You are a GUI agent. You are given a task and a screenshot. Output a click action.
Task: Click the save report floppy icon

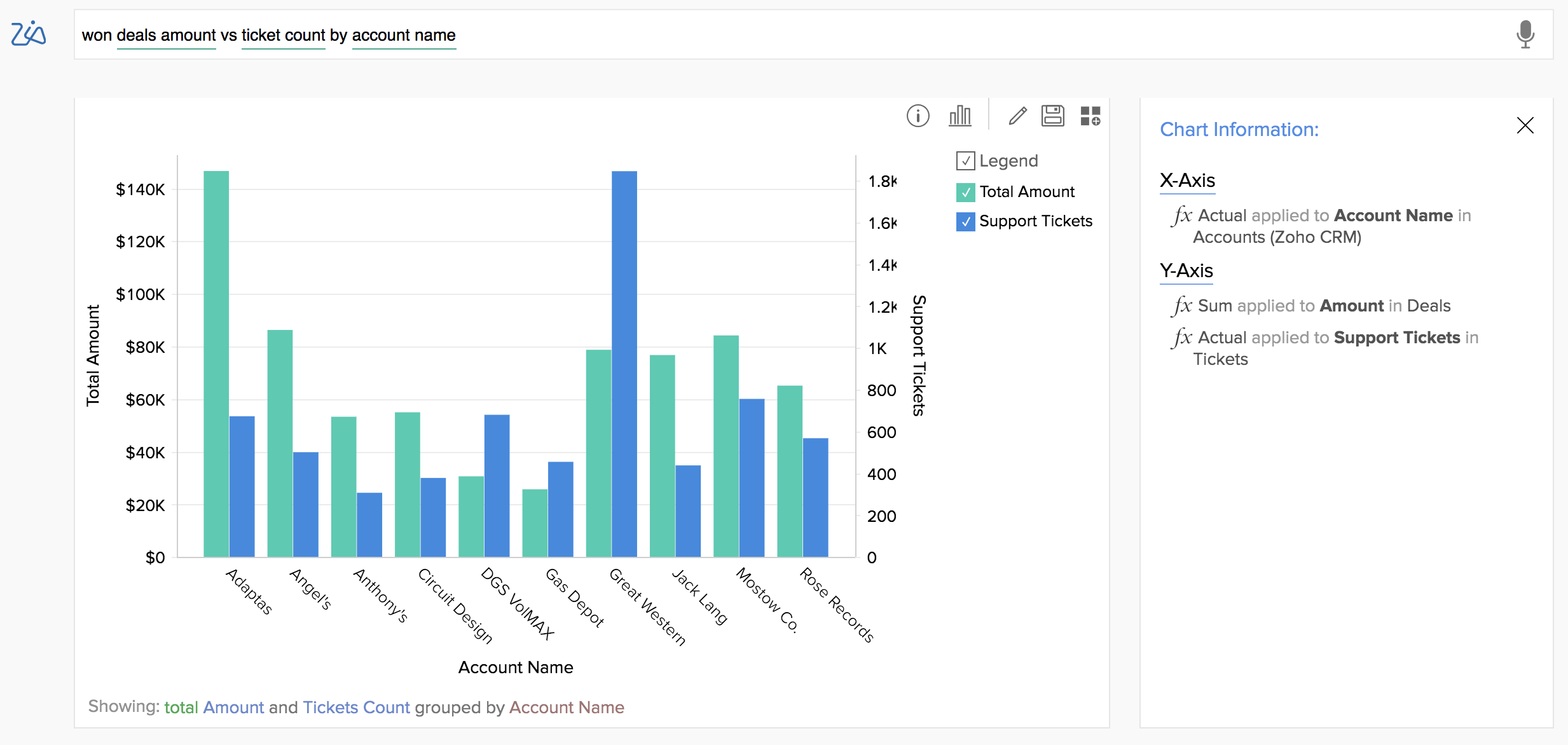1052,116
